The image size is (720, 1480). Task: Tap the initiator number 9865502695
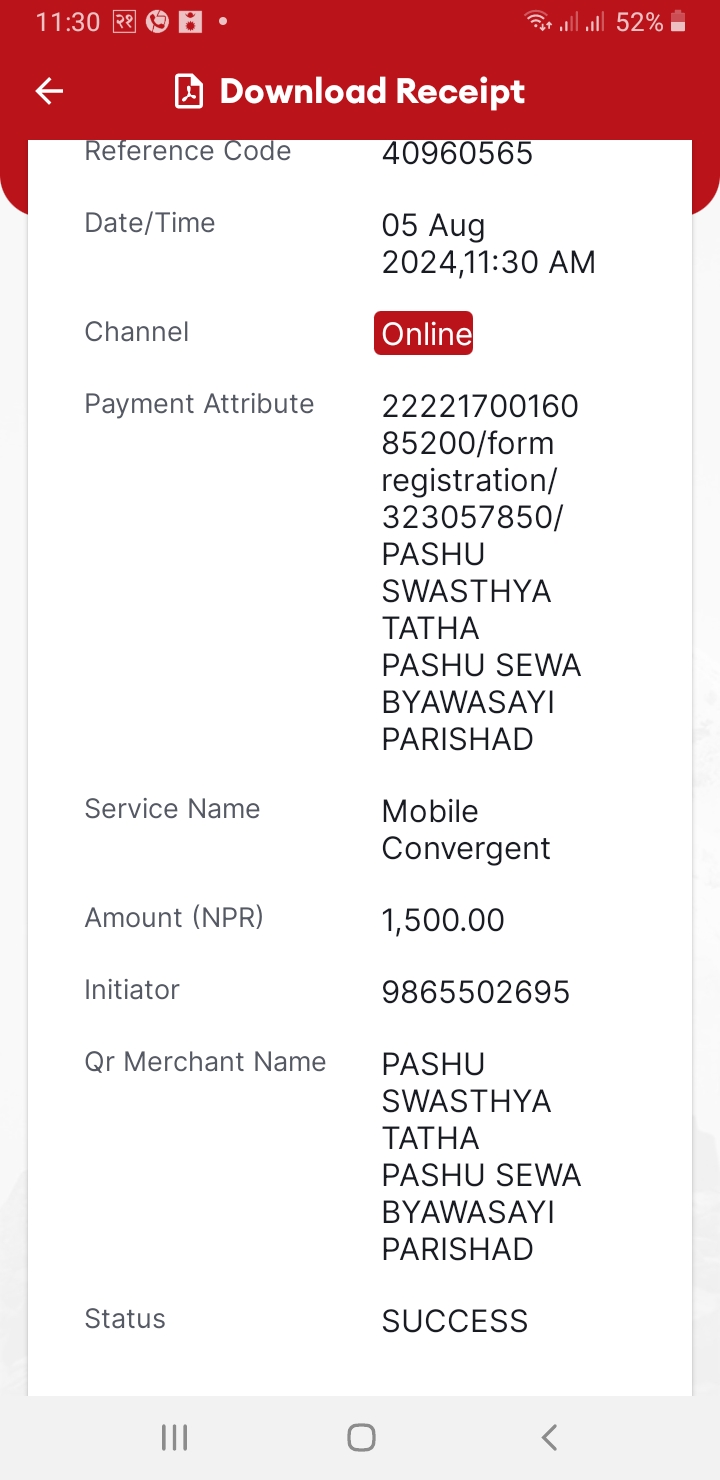[476, 992]
